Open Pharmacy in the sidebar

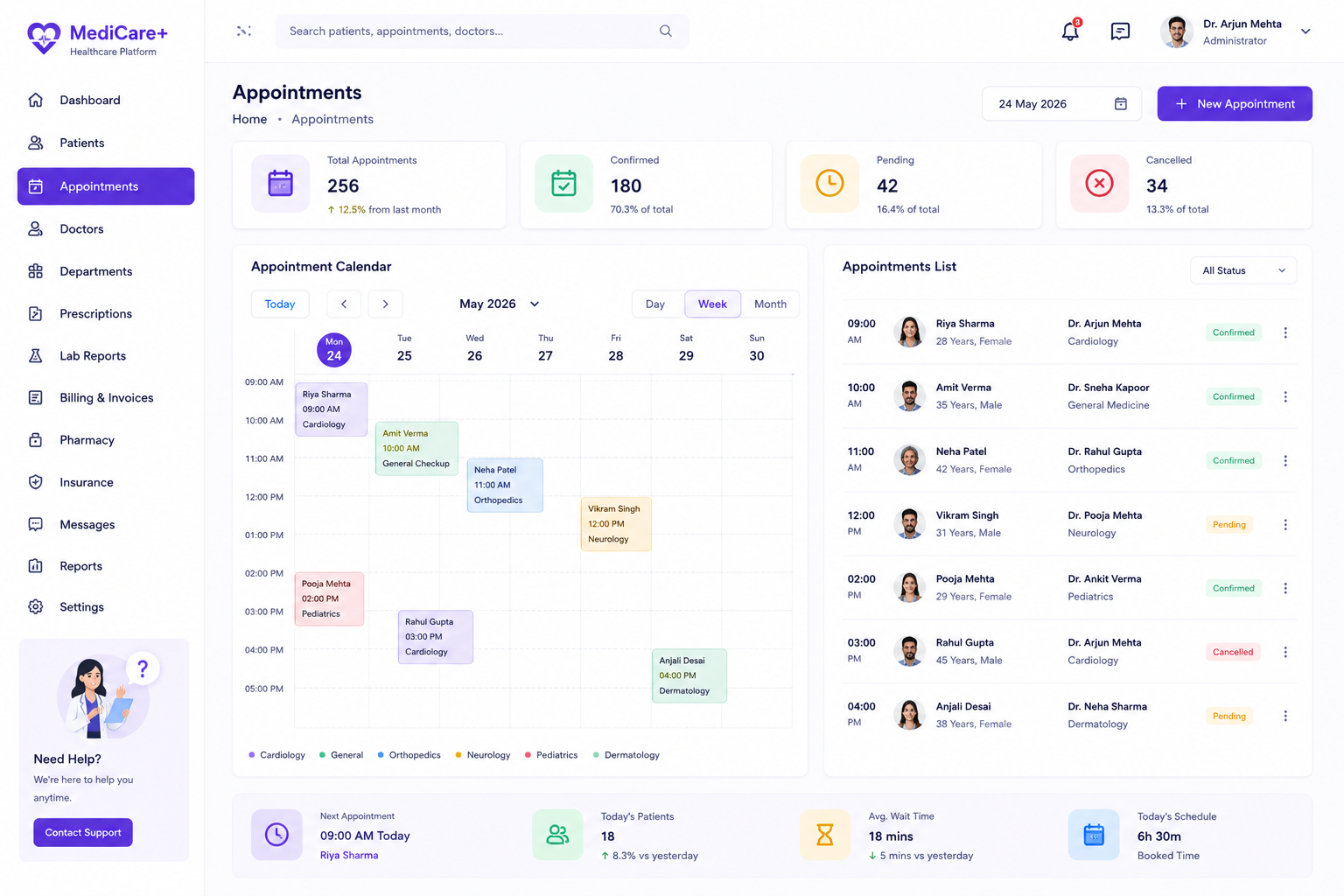106,440
